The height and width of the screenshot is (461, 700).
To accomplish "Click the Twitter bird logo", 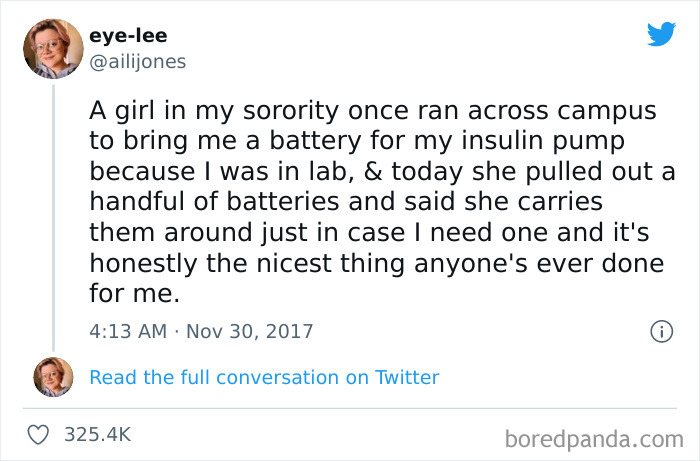I will (661, 34).
